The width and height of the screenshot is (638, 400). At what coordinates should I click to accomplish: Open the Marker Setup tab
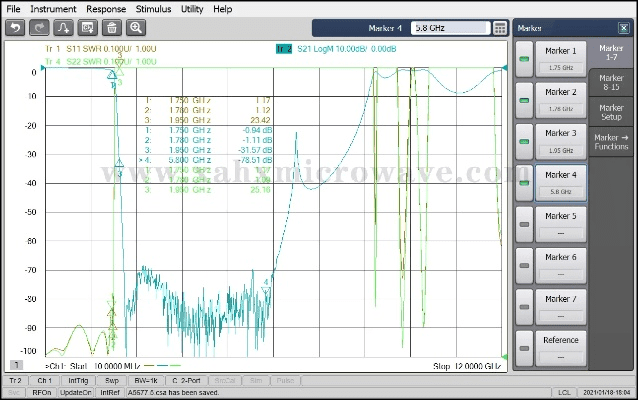(x=610, y=112)
